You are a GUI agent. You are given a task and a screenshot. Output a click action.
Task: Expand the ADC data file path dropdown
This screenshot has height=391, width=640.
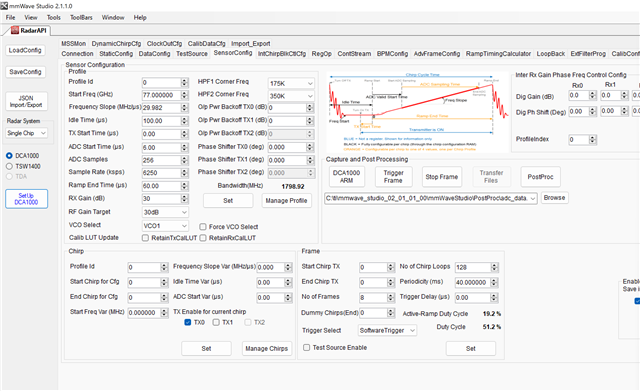pos(533,198)
